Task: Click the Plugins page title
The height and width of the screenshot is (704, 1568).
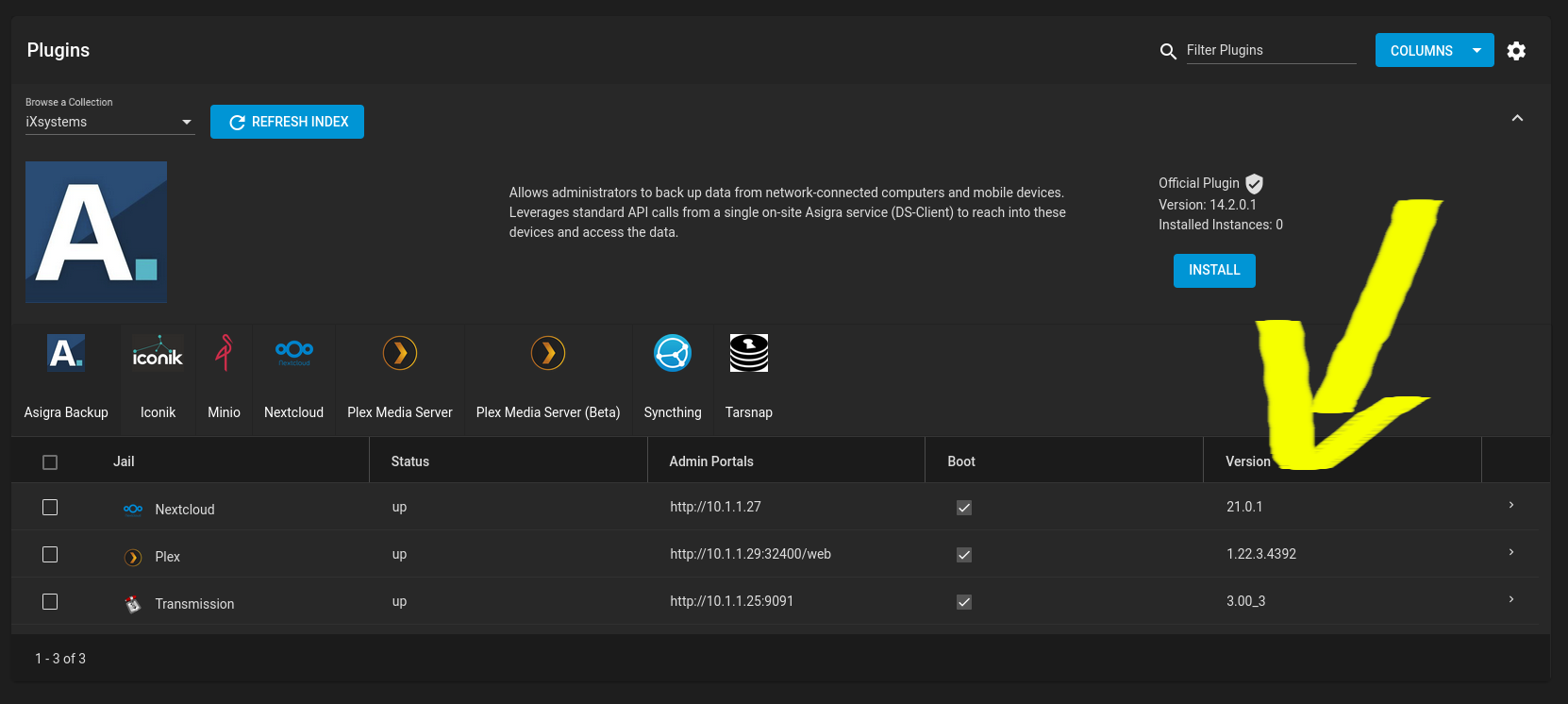Action: [58, 50]
